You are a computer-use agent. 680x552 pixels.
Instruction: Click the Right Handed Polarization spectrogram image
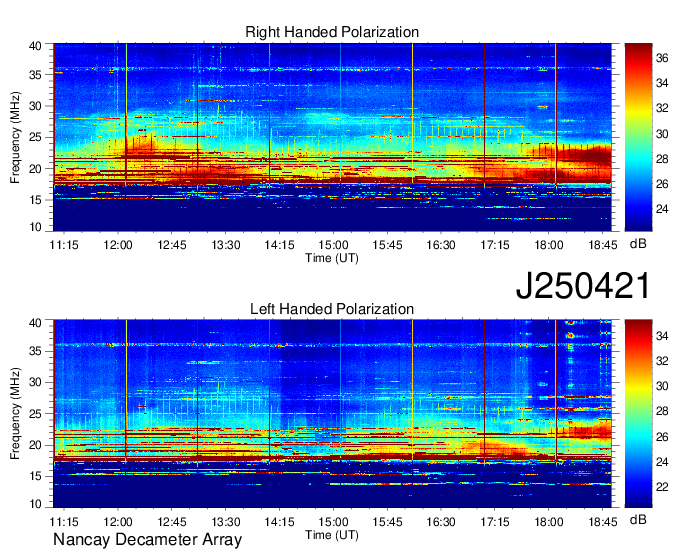coord(332,137)
